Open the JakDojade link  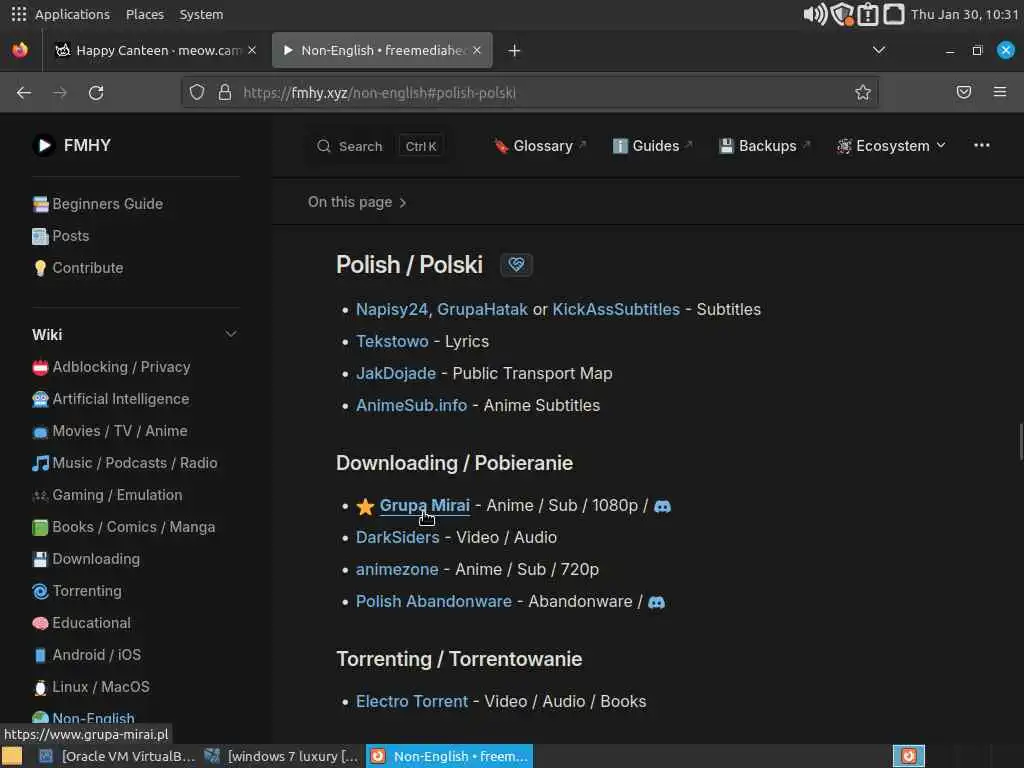coord(396,374)
